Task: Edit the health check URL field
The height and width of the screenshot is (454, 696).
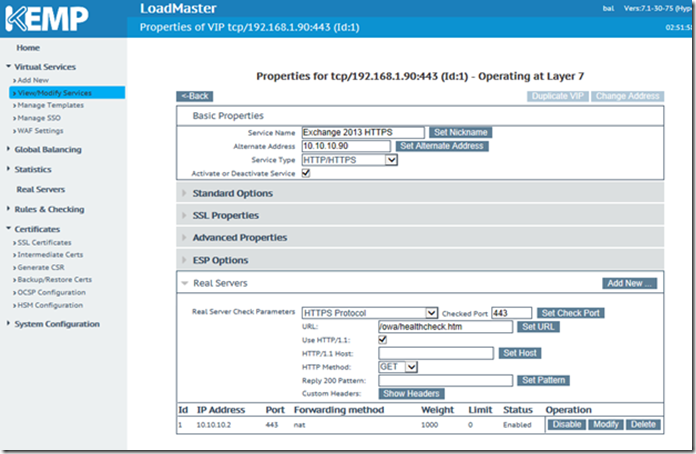Action: tap(445, 327)
